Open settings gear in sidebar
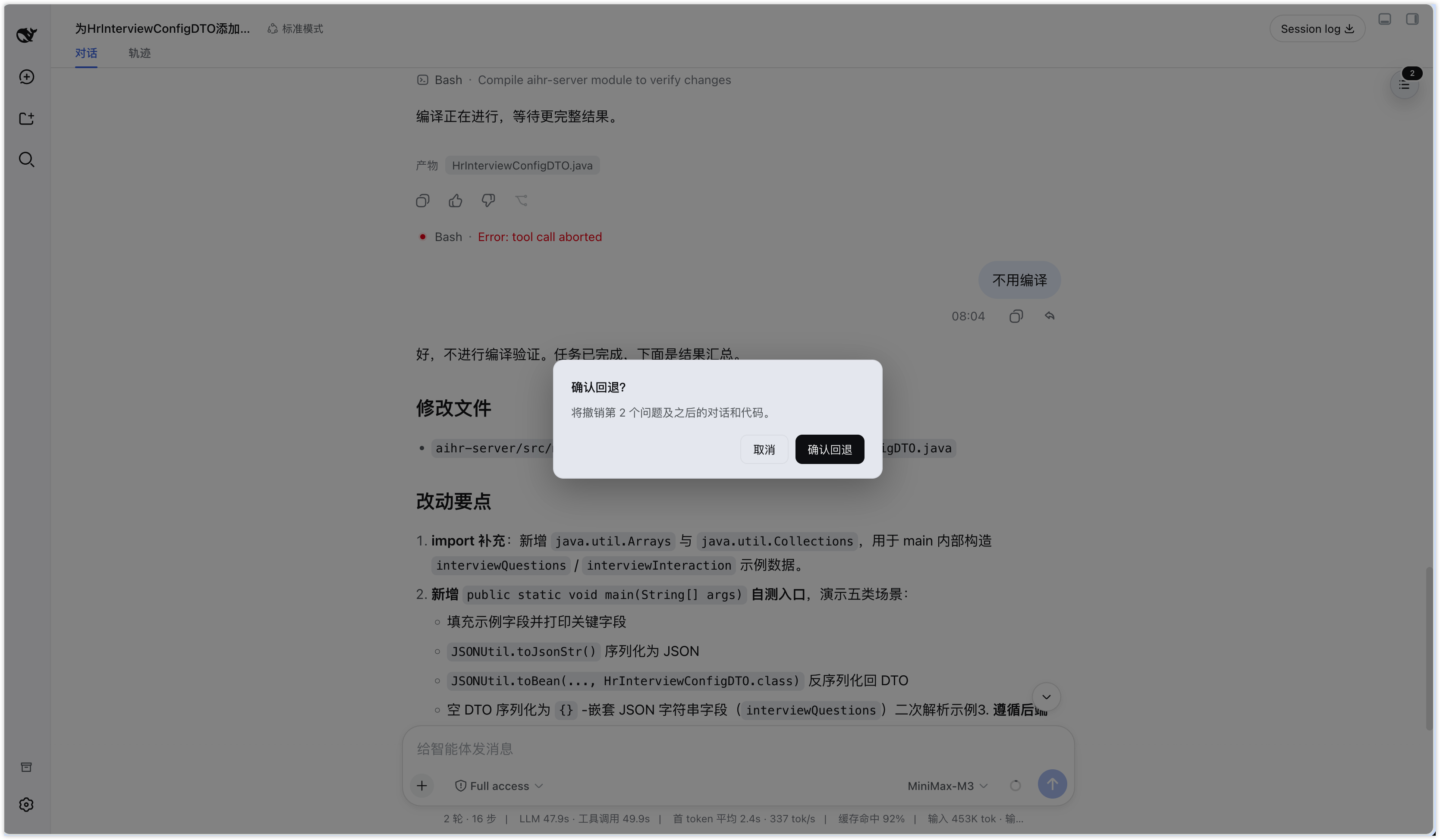The image size is (1440, 840). click(x=26, y=805)
